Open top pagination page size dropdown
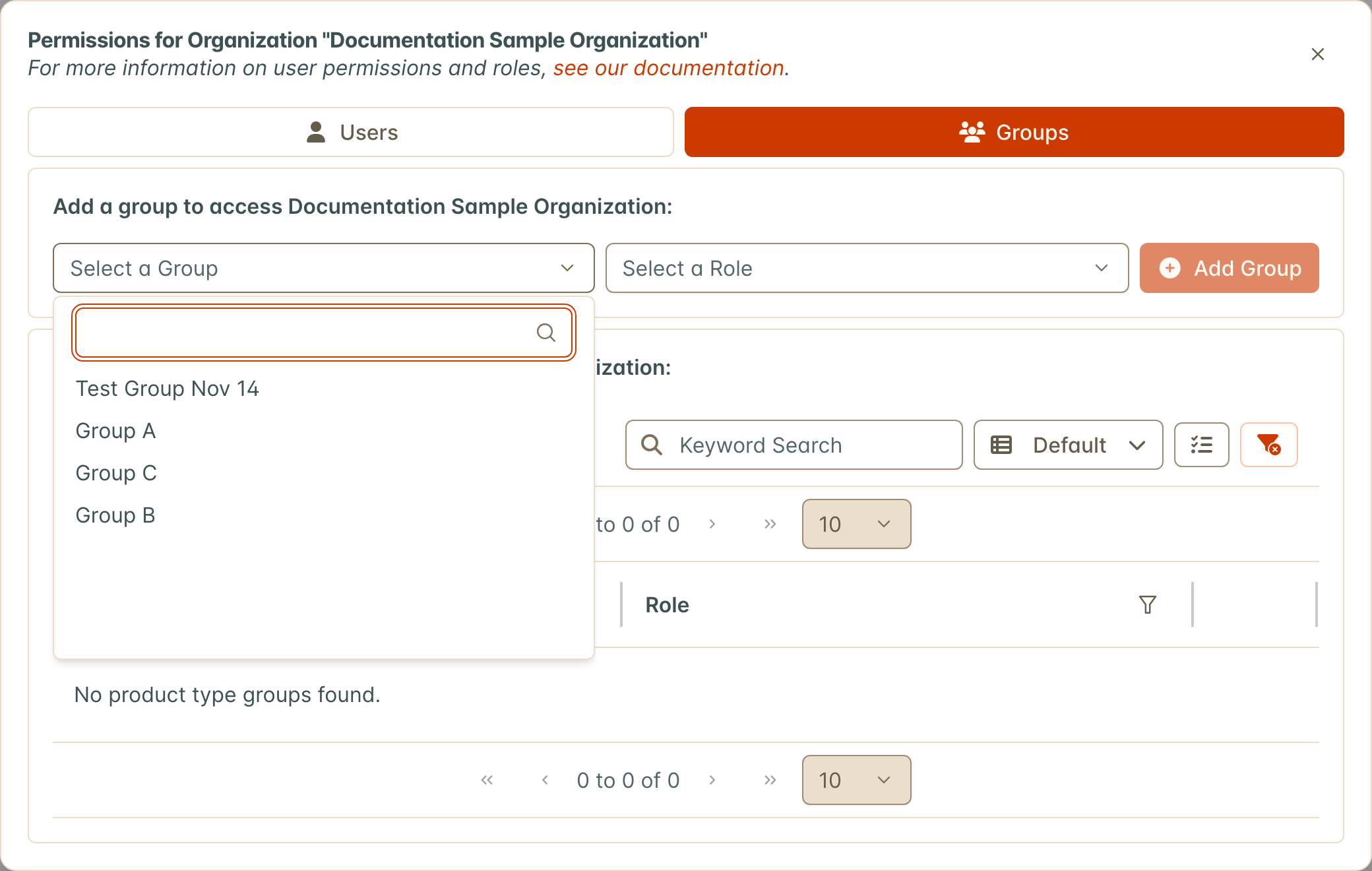 [856, 524]
